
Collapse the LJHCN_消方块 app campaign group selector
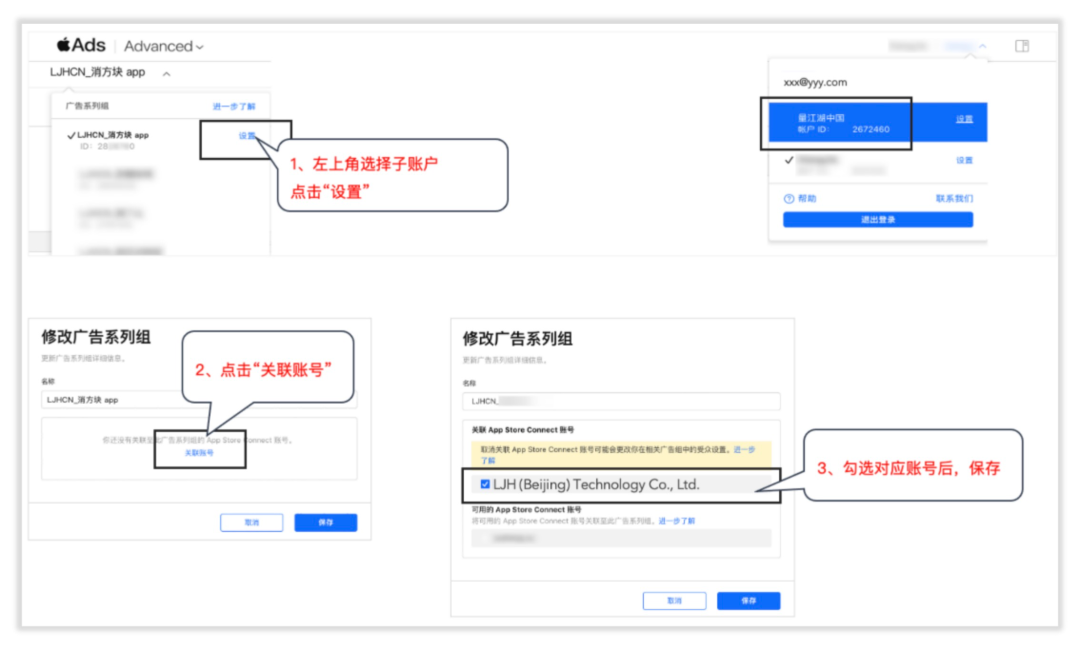click(166, 74)
